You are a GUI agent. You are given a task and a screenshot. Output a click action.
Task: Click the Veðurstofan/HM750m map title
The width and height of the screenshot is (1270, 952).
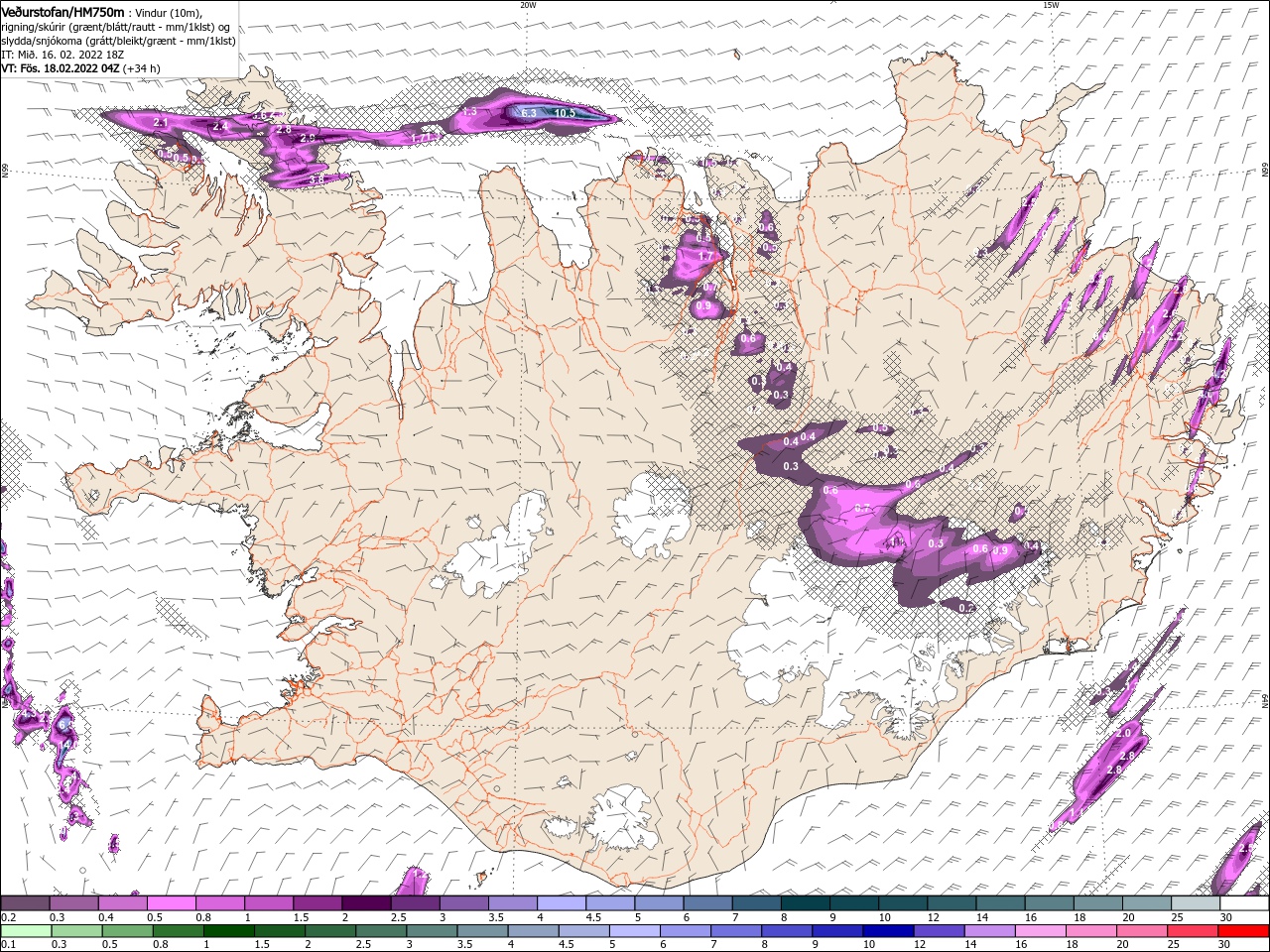coord(63,12)
